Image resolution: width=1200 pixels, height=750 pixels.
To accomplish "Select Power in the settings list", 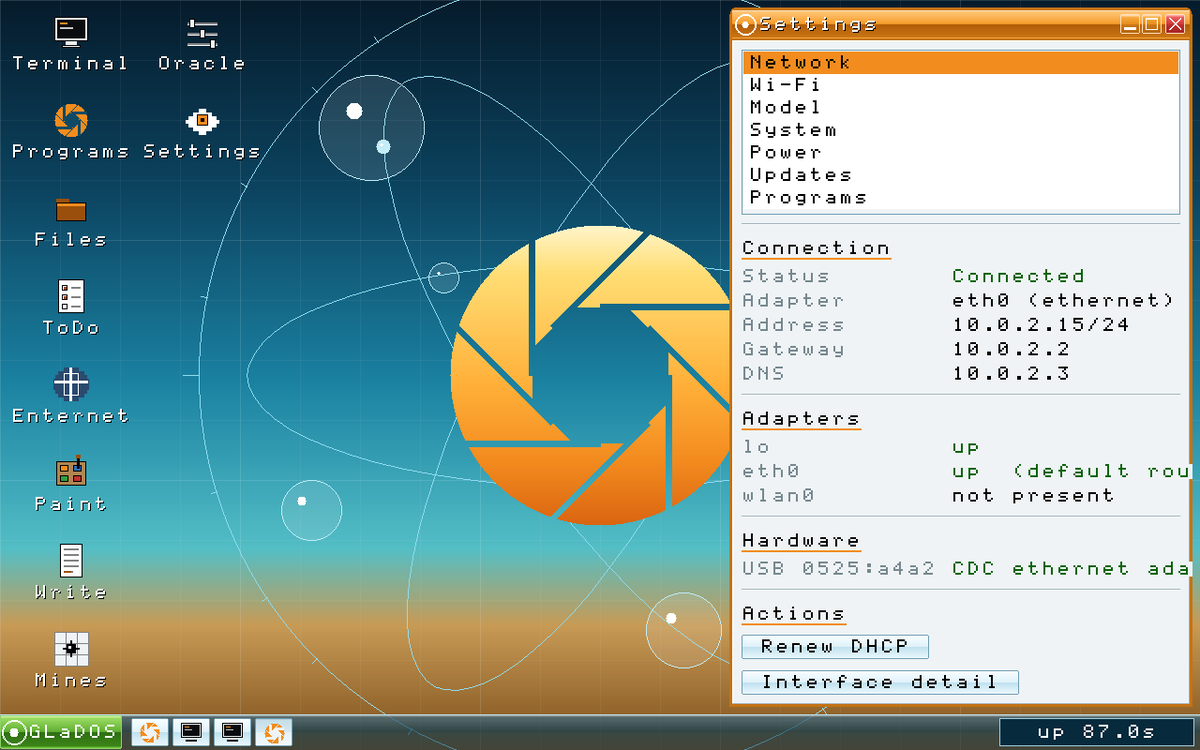I will coord(961,153).
